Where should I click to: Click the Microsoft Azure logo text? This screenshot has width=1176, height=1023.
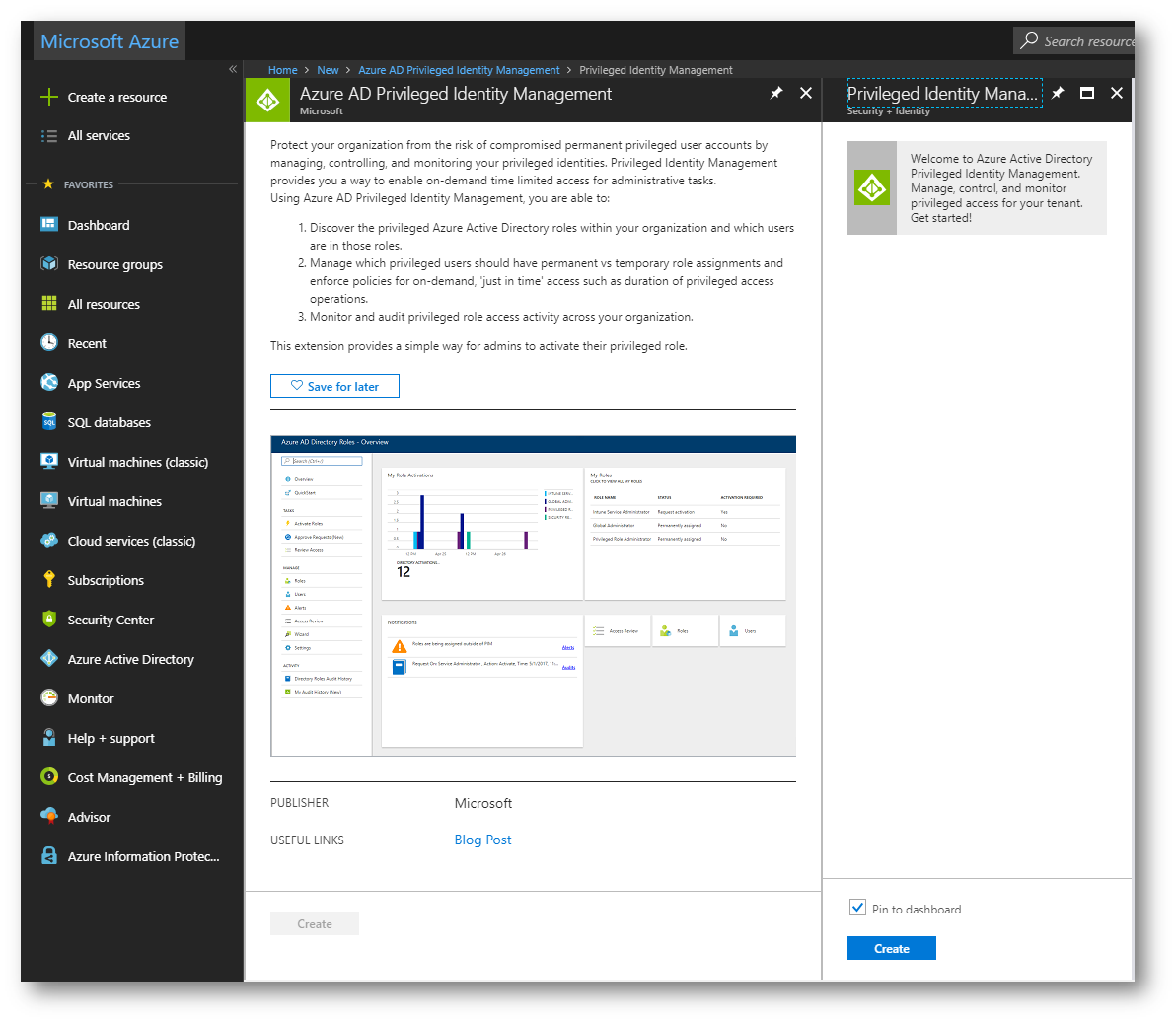pyautogui.click(x=110, y=41)
